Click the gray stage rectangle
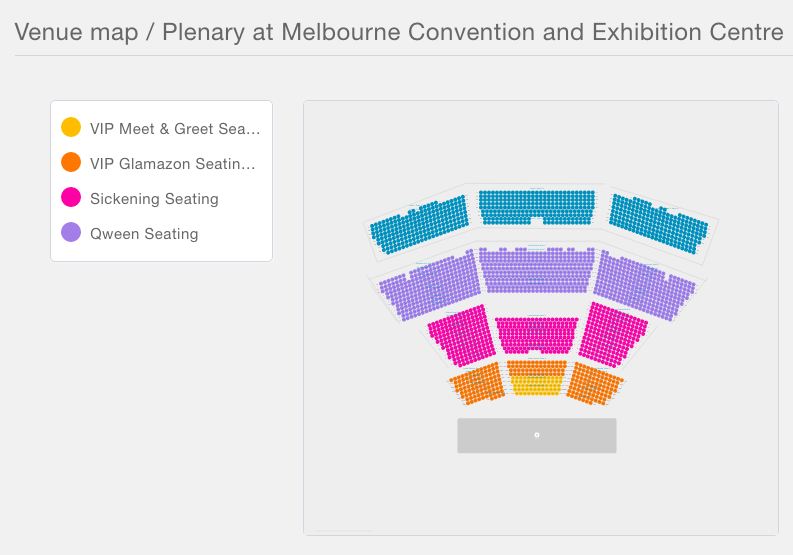 click(x=537, y=435)
